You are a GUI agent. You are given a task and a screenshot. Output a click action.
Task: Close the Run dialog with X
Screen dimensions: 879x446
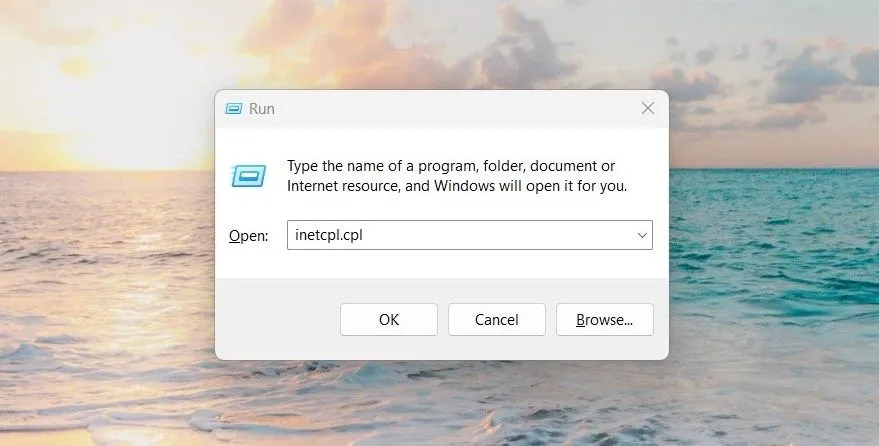pos(648,108)
